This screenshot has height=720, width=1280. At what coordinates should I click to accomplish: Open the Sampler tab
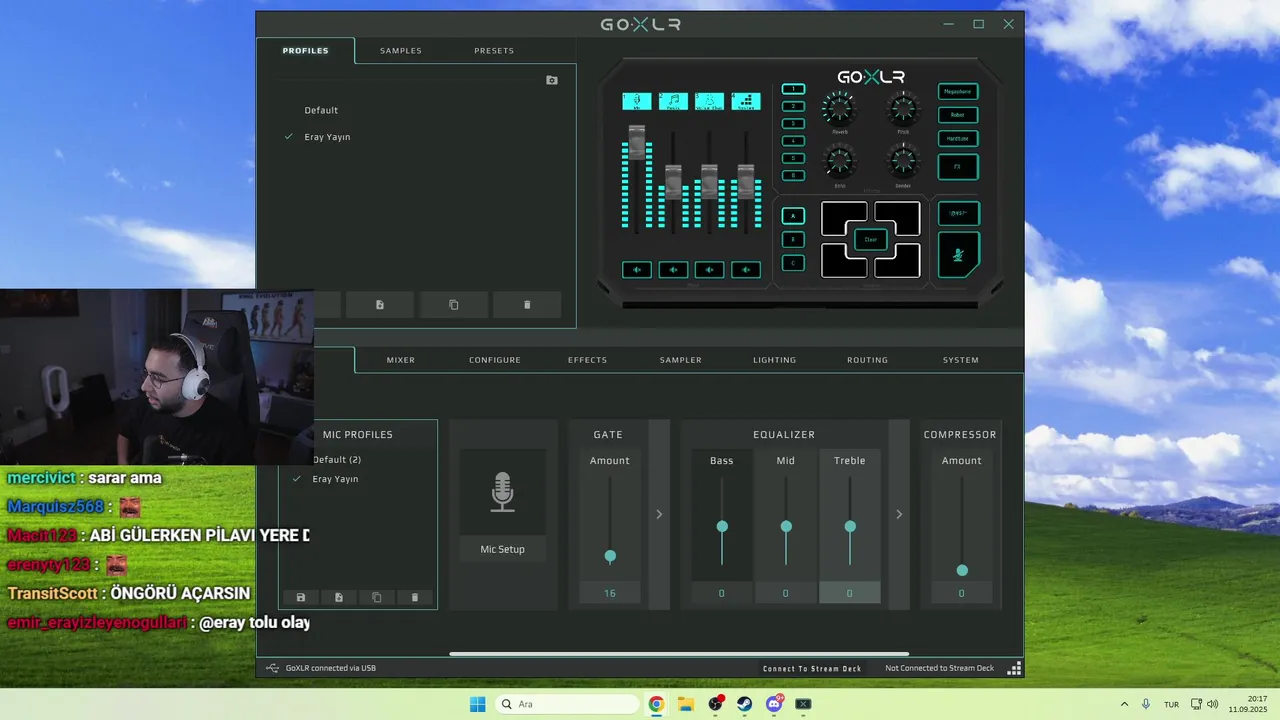[681, 360]
